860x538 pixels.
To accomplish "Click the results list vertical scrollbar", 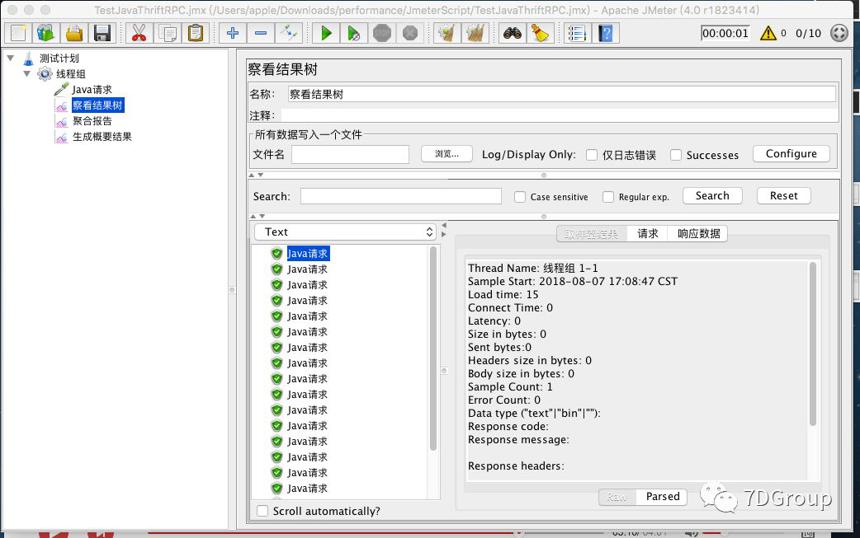I will pyautogui.click(x=433, y=349).
